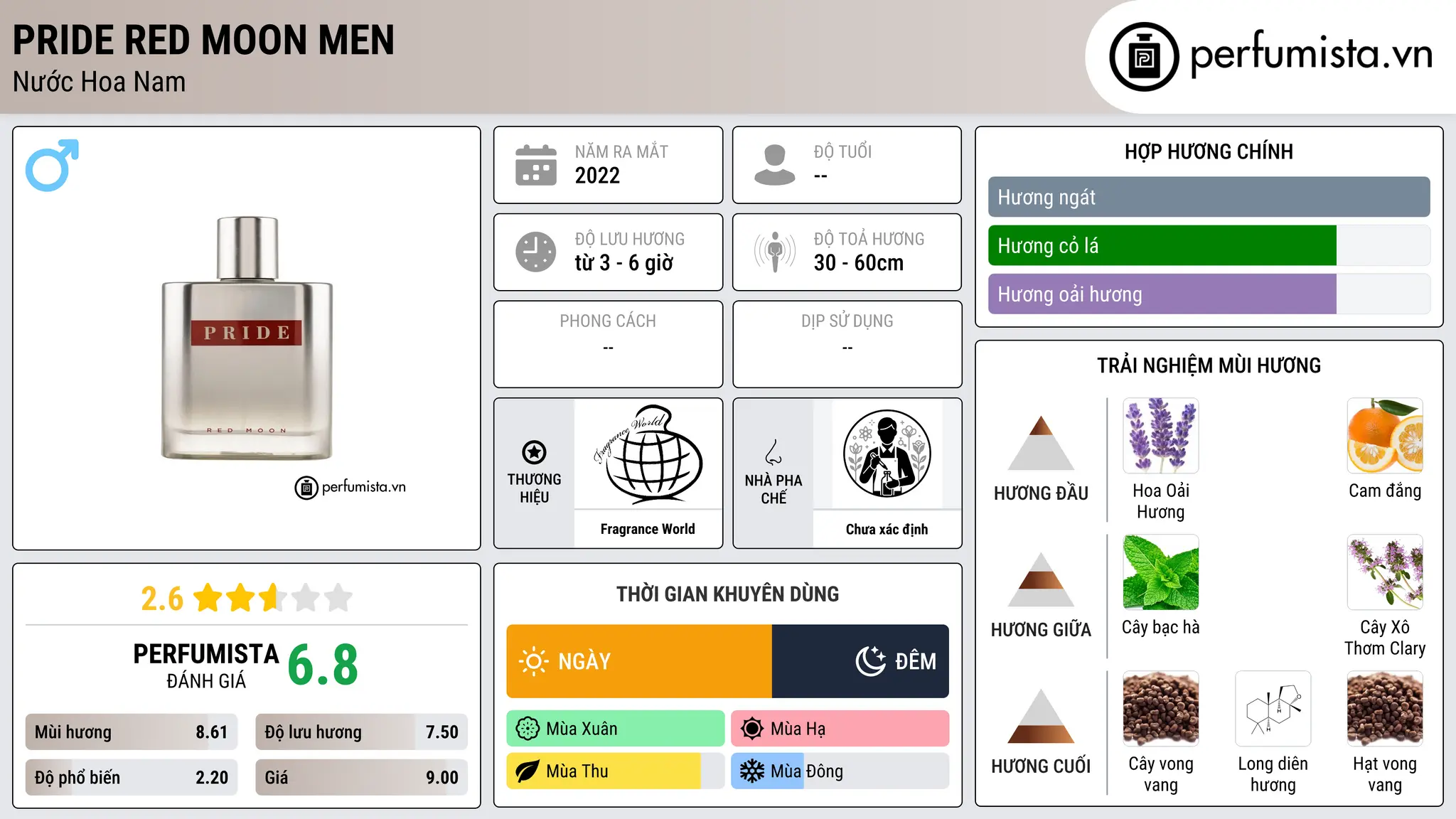
Task: Click the Độ lưu hương 7.50 score bar
Action: click(x=361, y=732)
